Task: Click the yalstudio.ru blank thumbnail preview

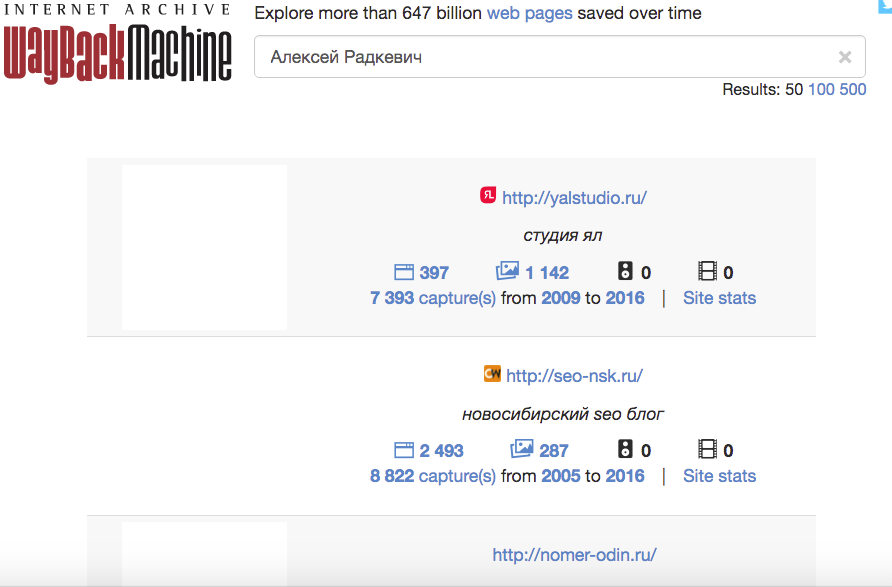Action: pos(204,247)
